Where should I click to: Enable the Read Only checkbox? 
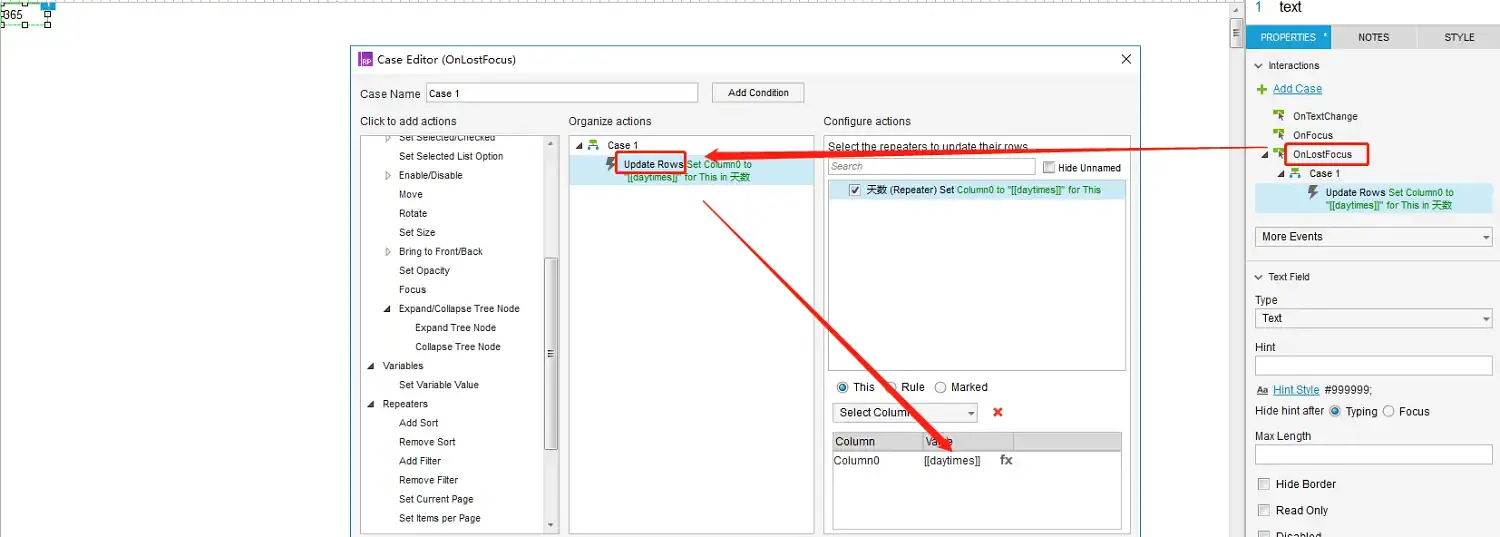tap(1264, 510)
